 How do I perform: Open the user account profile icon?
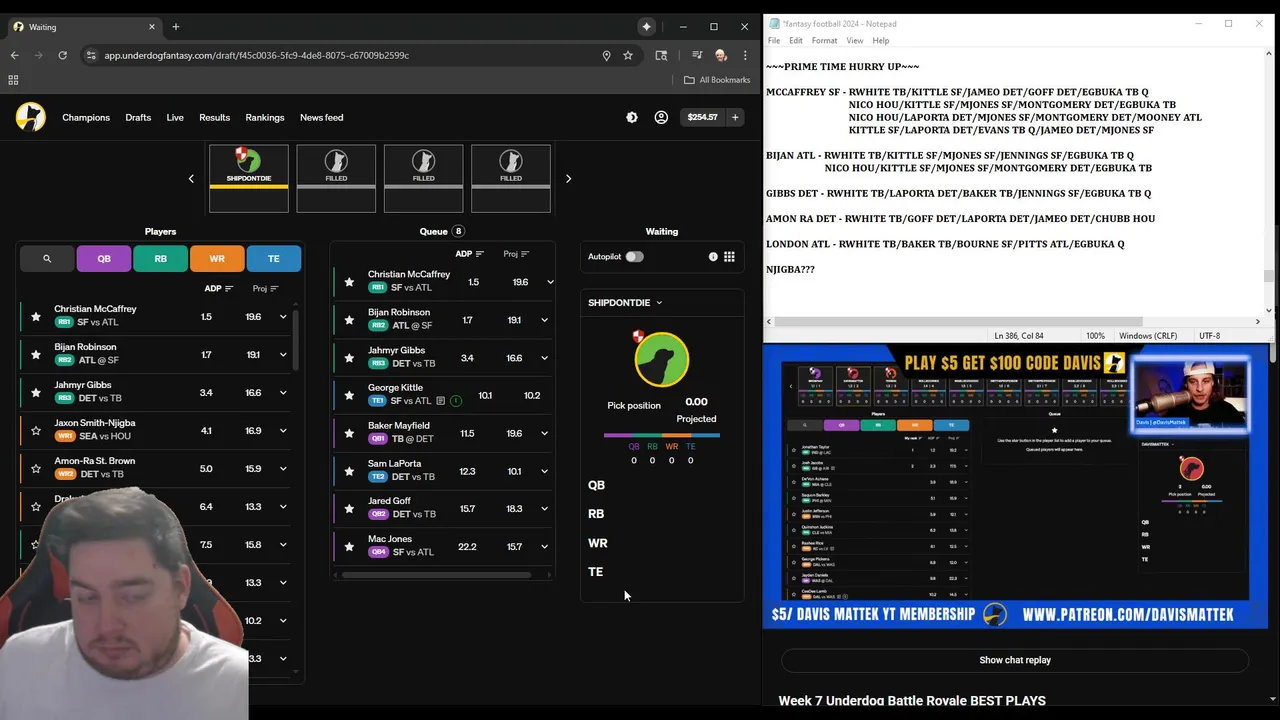pyautogui.click(x=661, y=117)
